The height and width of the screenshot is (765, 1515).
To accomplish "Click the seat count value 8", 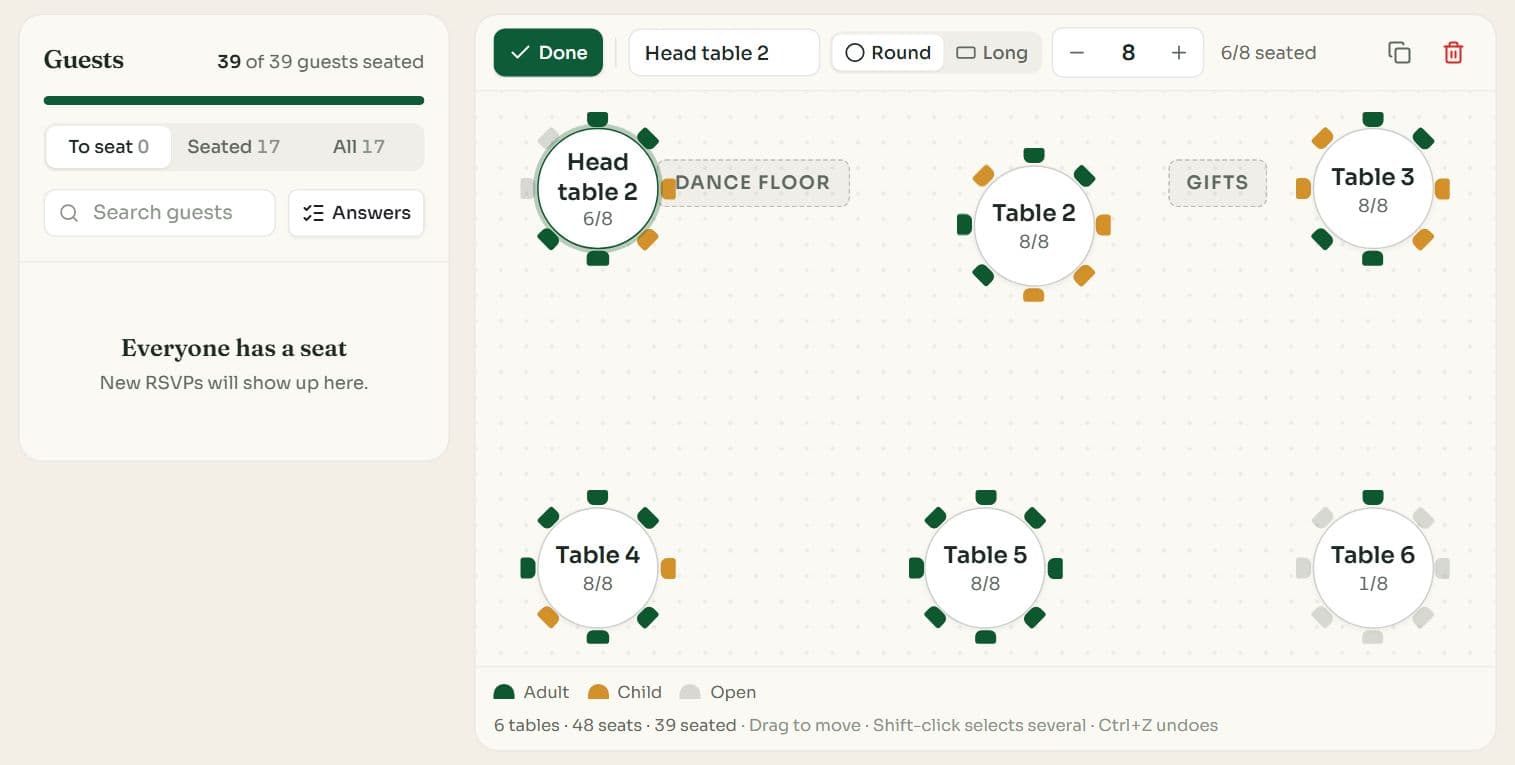I will coord(1128,53).
